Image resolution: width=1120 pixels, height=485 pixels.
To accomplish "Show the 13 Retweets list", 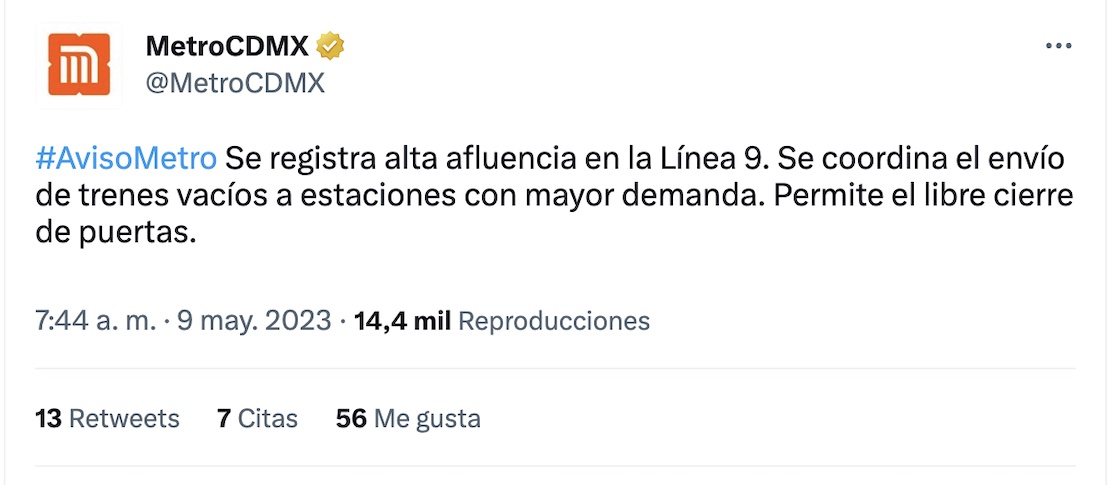I will coord(107,418).
